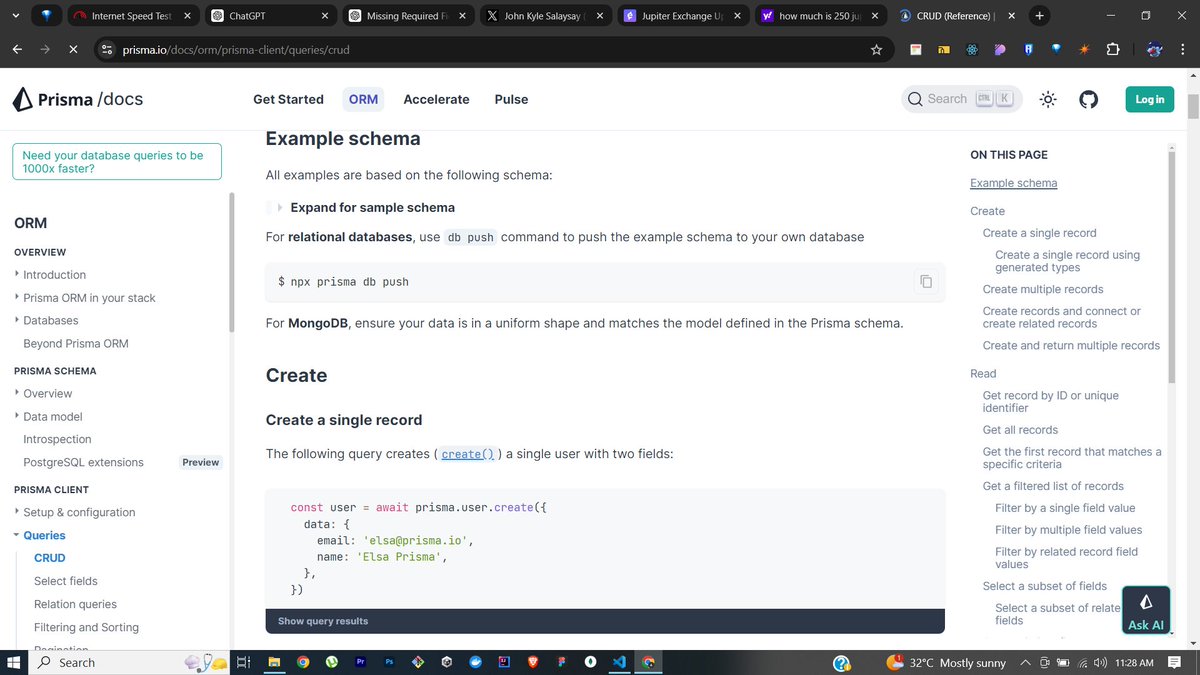Go to Create multiple records in page outline

tap(1043, 289)
